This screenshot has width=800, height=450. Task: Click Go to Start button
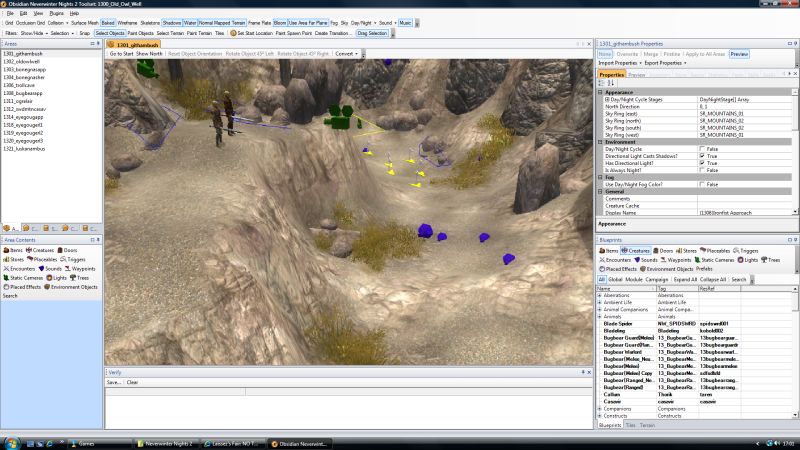(x=121, y=54)
